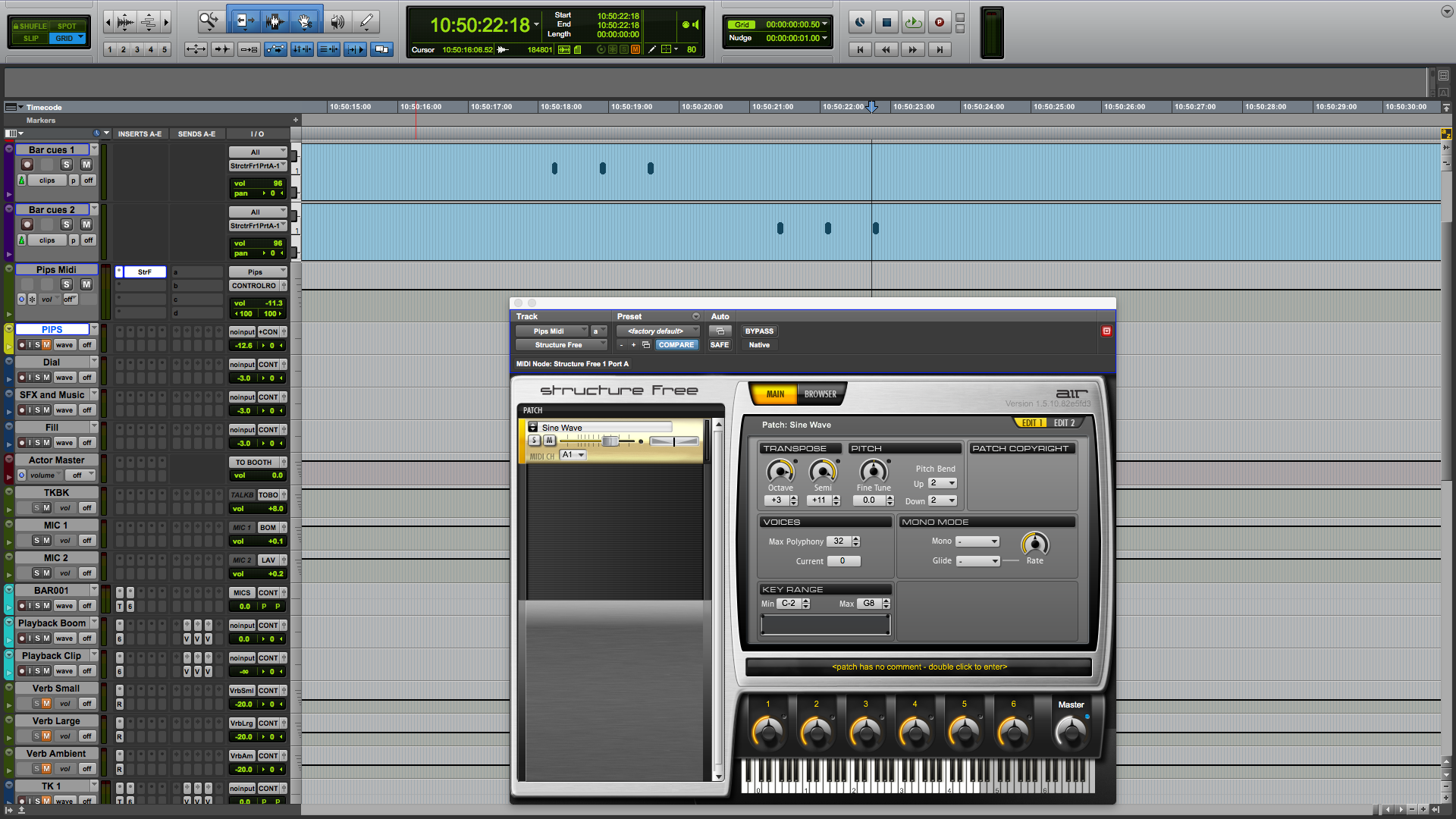Viewport: 1456px width, 819px height.
Task: Switch to the BROWSER tab
Action: [820, 394]
